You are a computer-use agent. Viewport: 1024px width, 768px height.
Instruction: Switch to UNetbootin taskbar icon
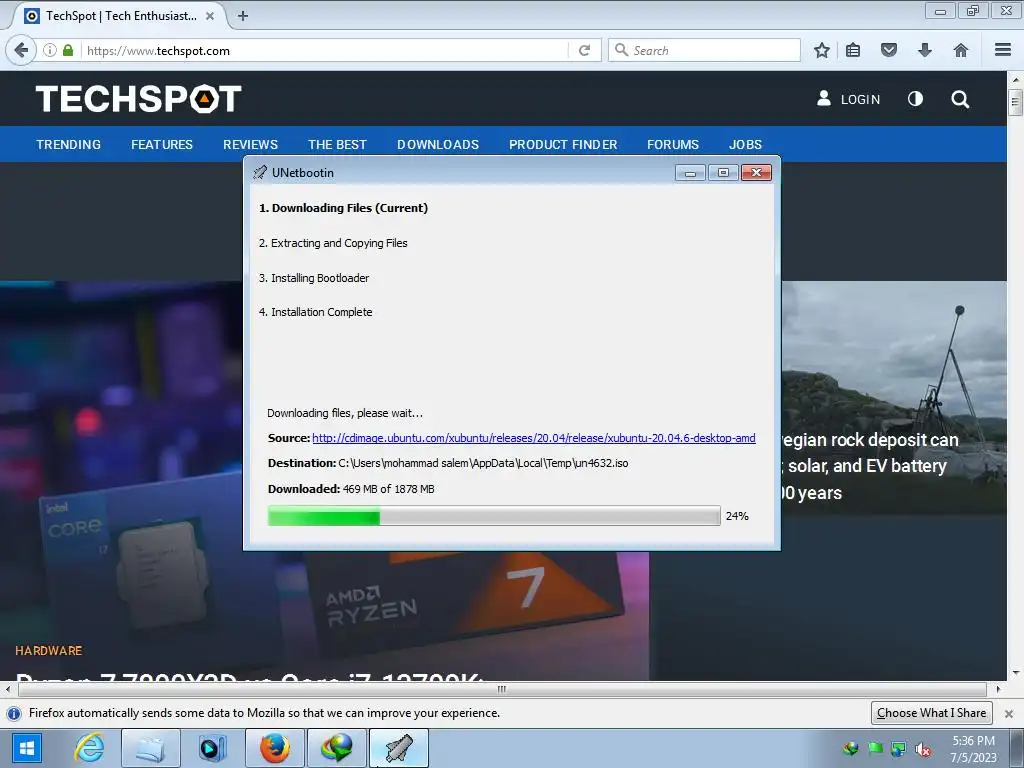pyautogui.click(x=399, y=748)
